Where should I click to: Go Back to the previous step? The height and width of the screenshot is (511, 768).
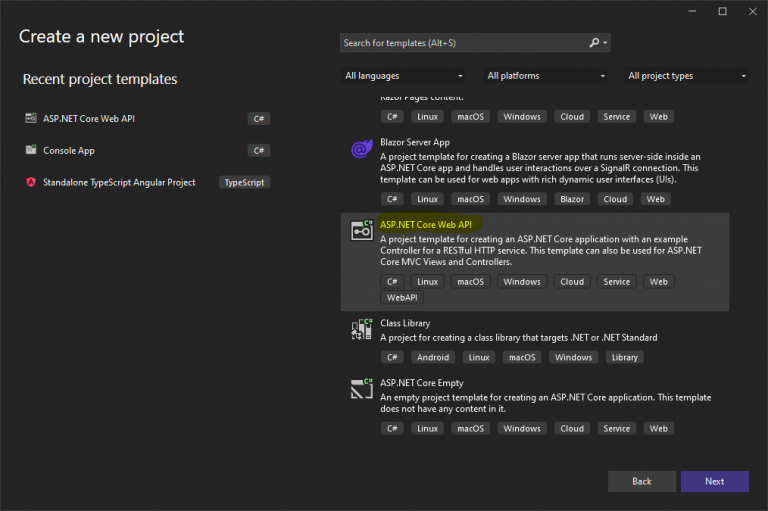coord(641,481)
